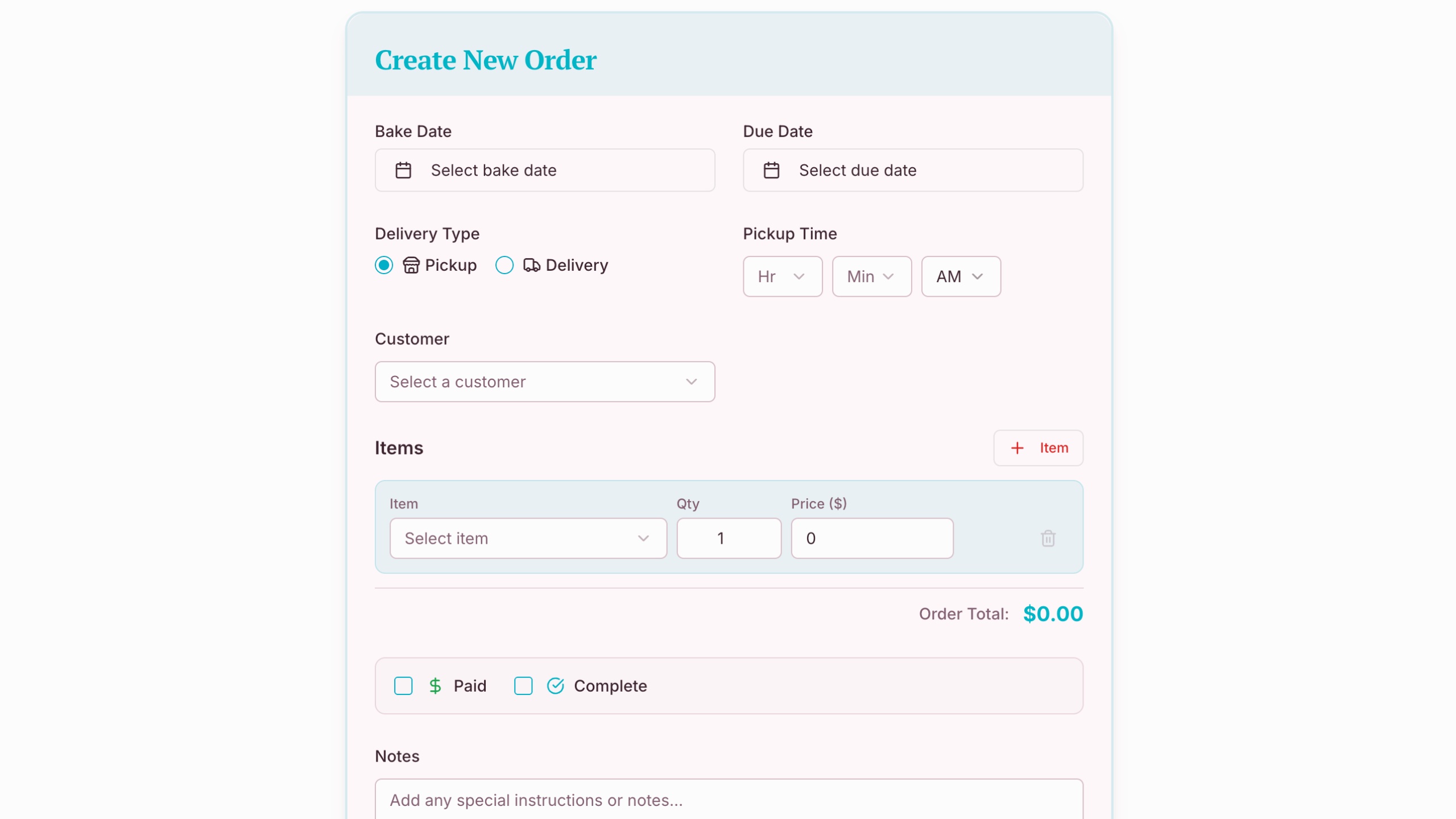The height and width of the screenshot is (819, 1456).
Task: Check the Paid checkbox
Action: (x=403, y=685)
